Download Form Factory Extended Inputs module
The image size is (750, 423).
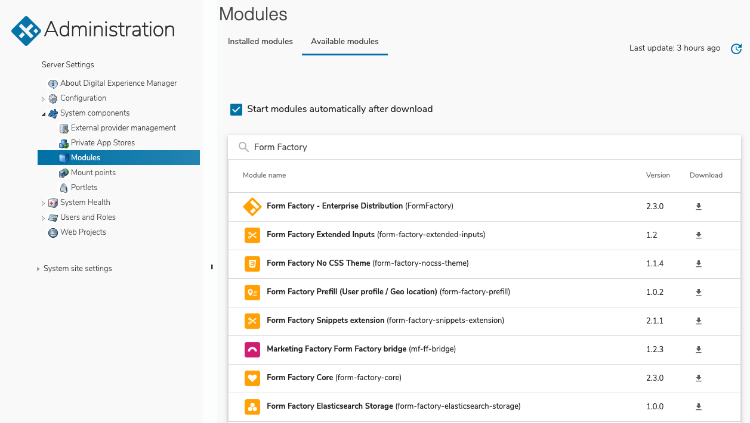[x=698, y=235]
